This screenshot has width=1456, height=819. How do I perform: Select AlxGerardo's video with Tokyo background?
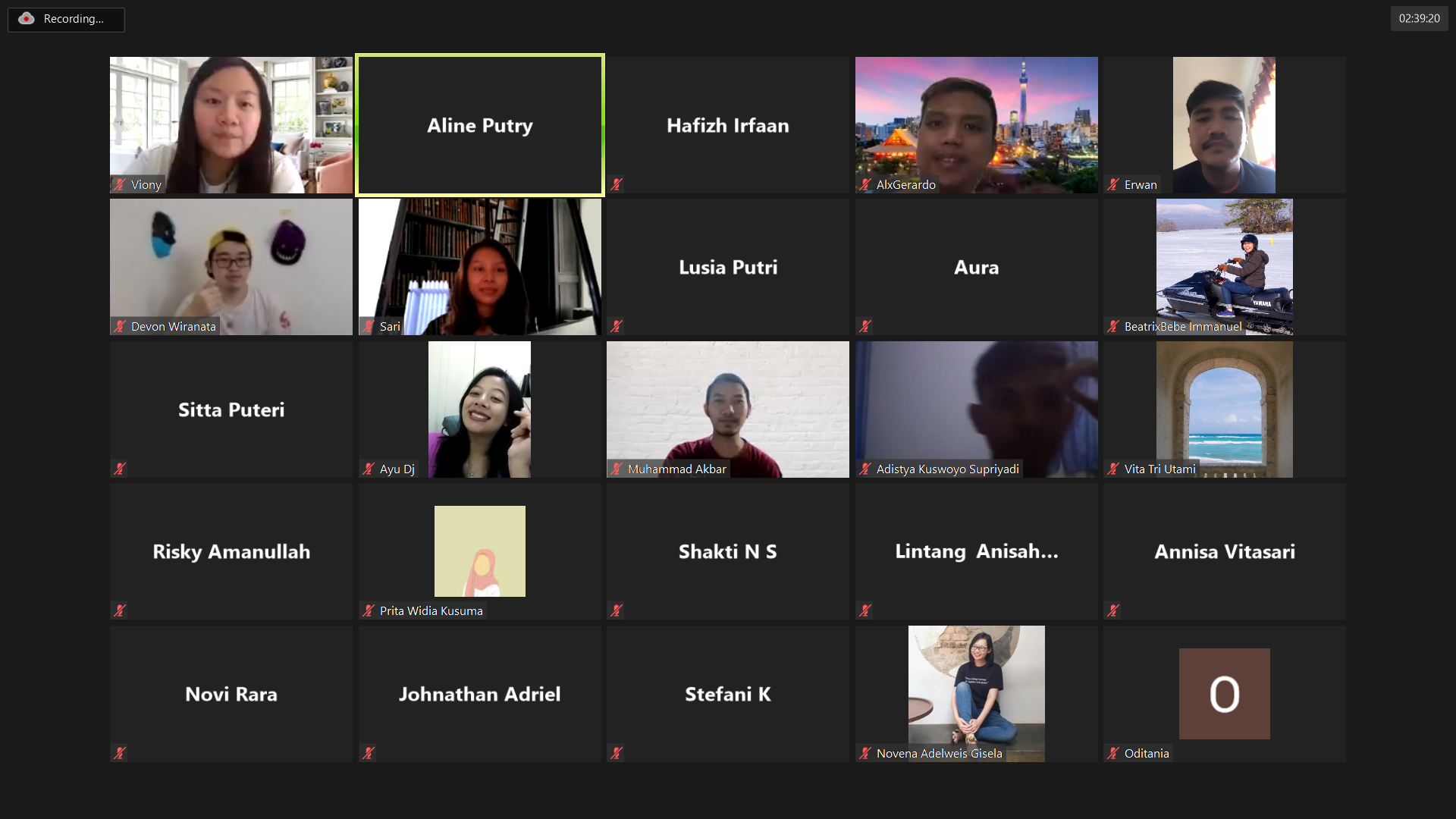977,125
